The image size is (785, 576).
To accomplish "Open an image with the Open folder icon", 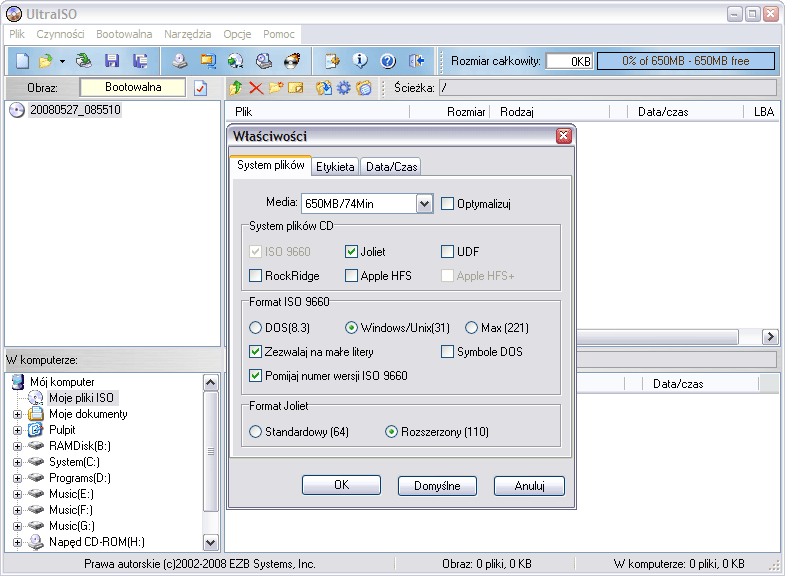I will [46, 61].
